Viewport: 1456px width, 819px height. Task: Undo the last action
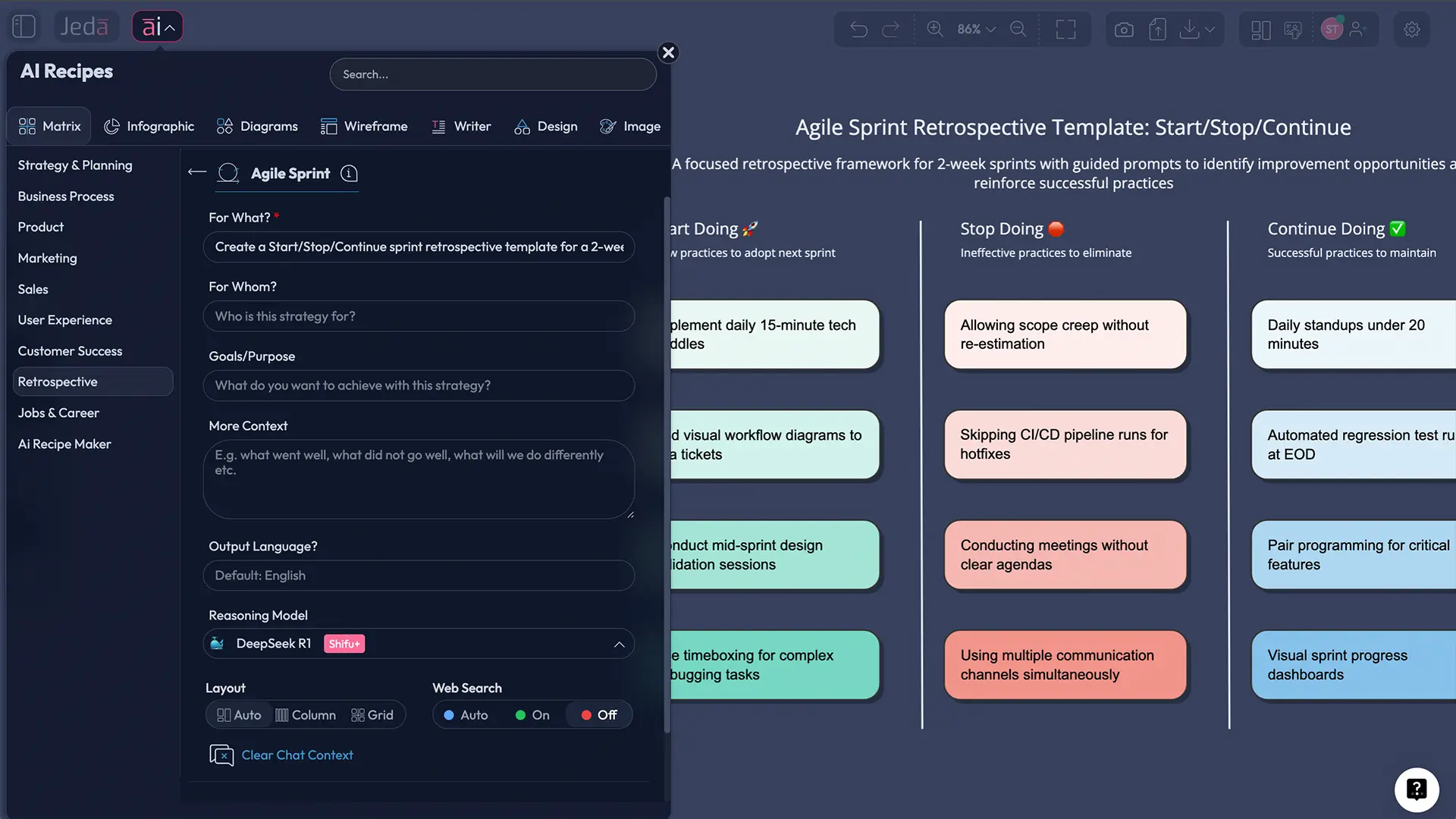858,29
